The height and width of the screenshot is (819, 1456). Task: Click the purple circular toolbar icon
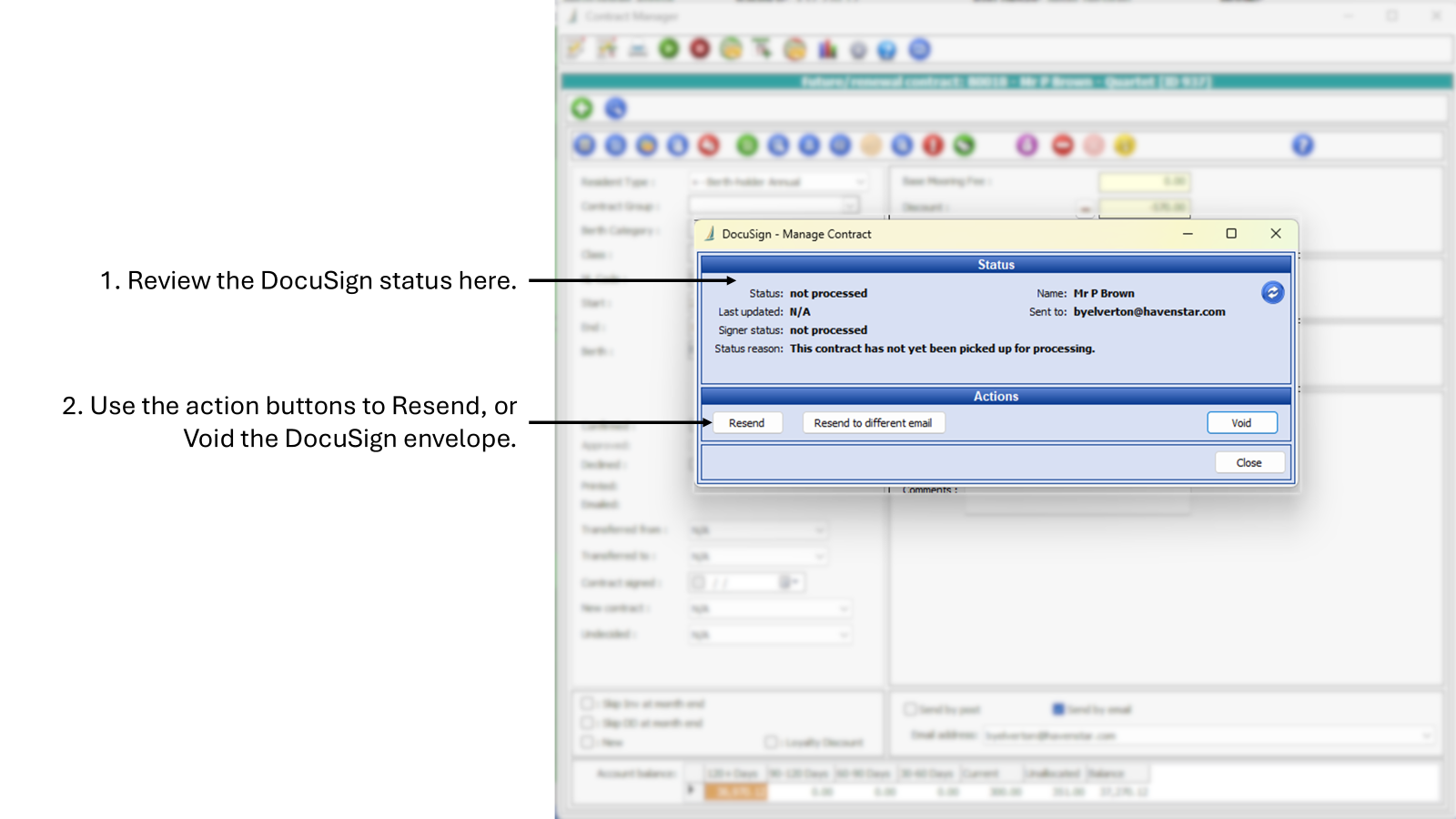tap(1026, 145)
